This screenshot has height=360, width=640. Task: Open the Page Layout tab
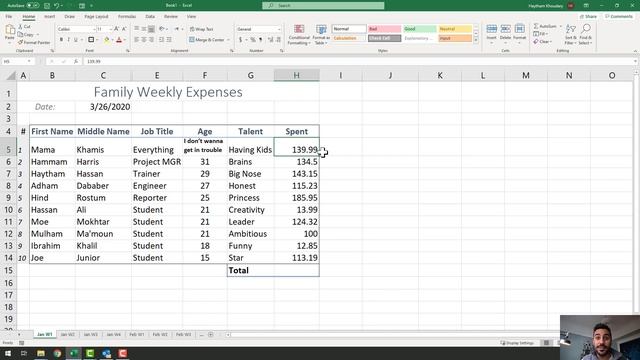(96, 16)
